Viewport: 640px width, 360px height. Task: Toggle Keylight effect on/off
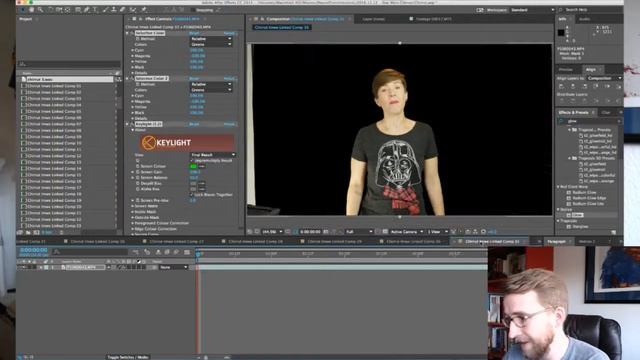132,124
